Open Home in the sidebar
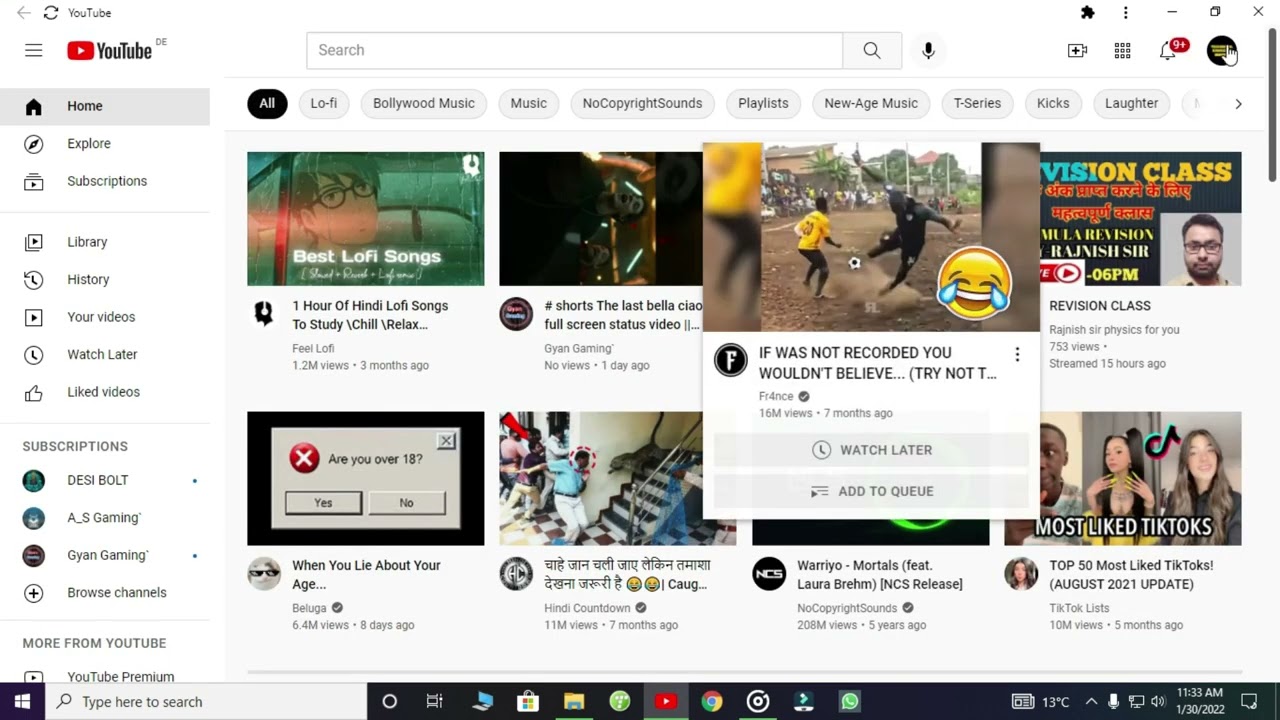1280x720 pixels. point(105,106)
